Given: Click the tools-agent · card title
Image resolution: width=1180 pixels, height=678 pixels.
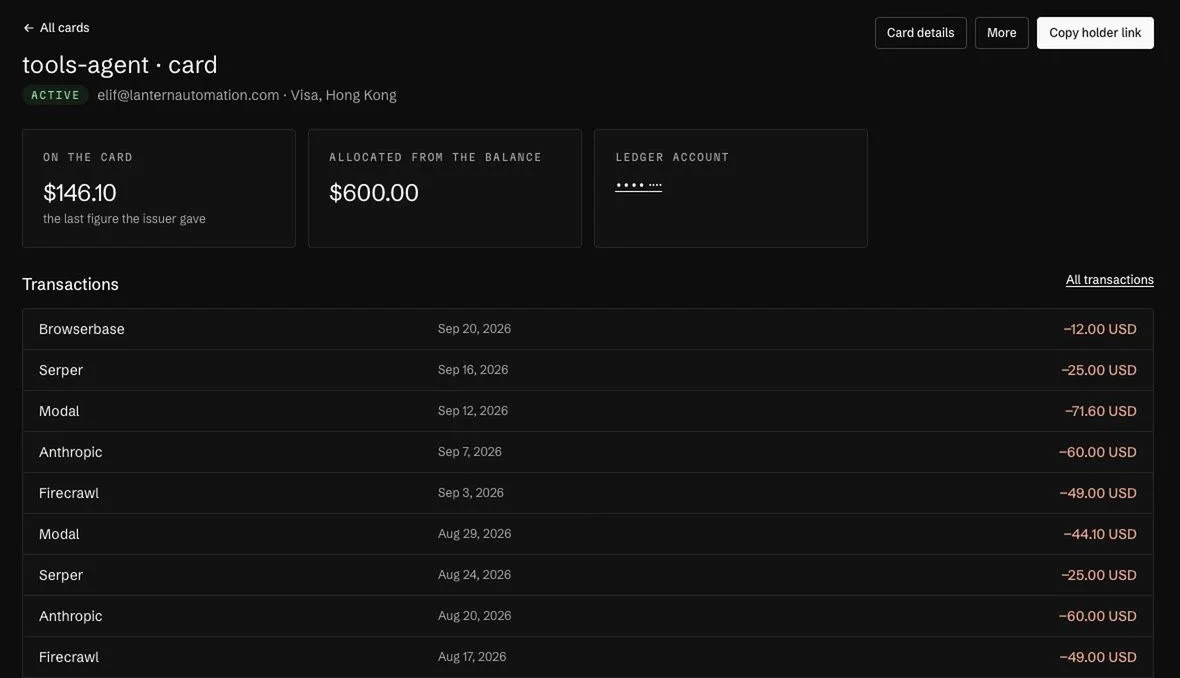Looking at the screenshot, I should click(x=120, y=65).
